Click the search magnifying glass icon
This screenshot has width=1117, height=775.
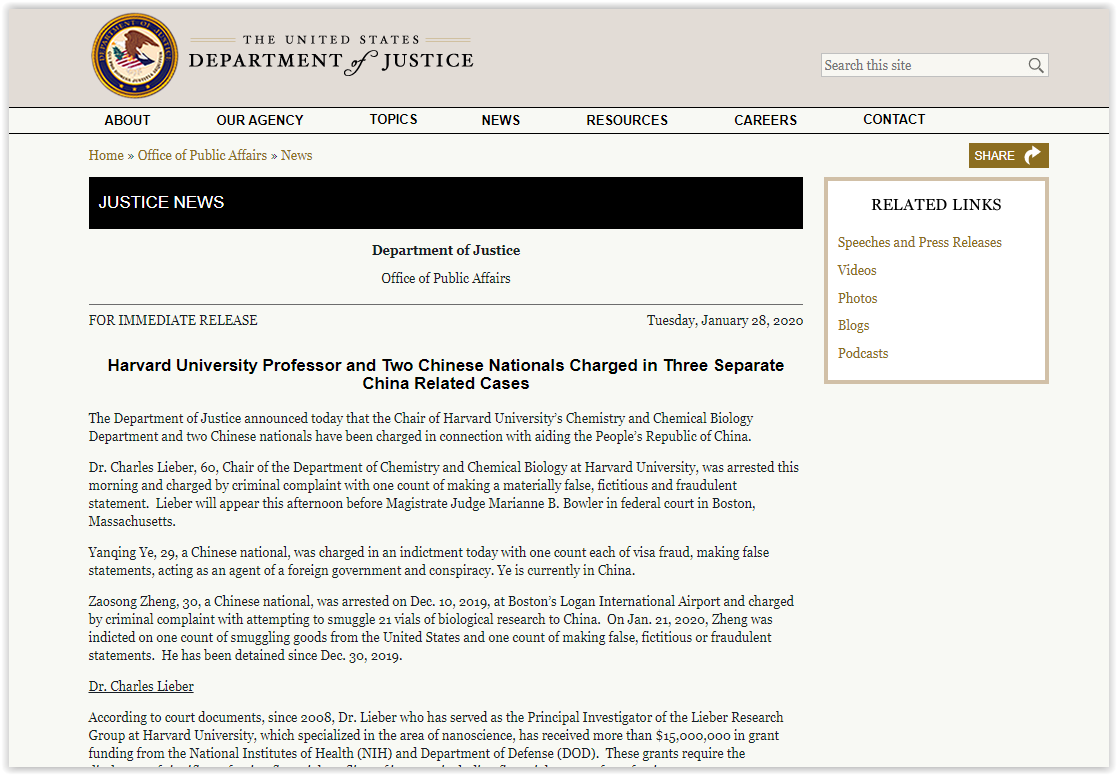(1036, 66)
